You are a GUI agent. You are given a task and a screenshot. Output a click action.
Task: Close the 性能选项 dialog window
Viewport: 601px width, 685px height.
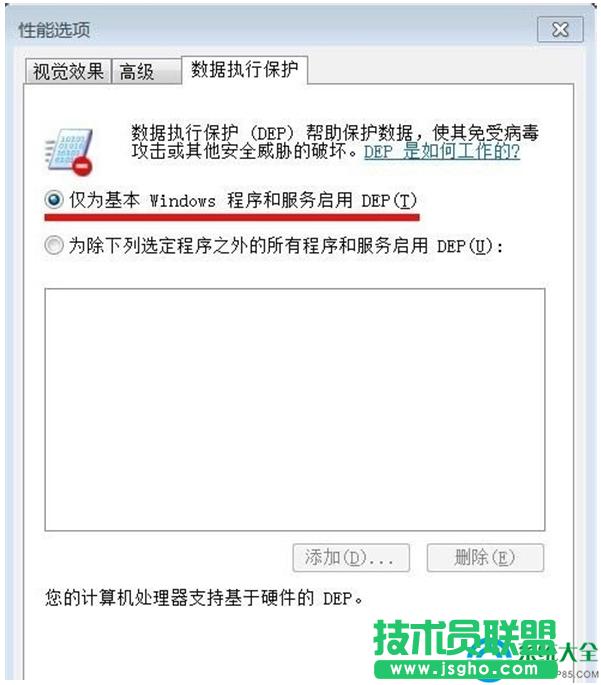[x=560, y=30]
